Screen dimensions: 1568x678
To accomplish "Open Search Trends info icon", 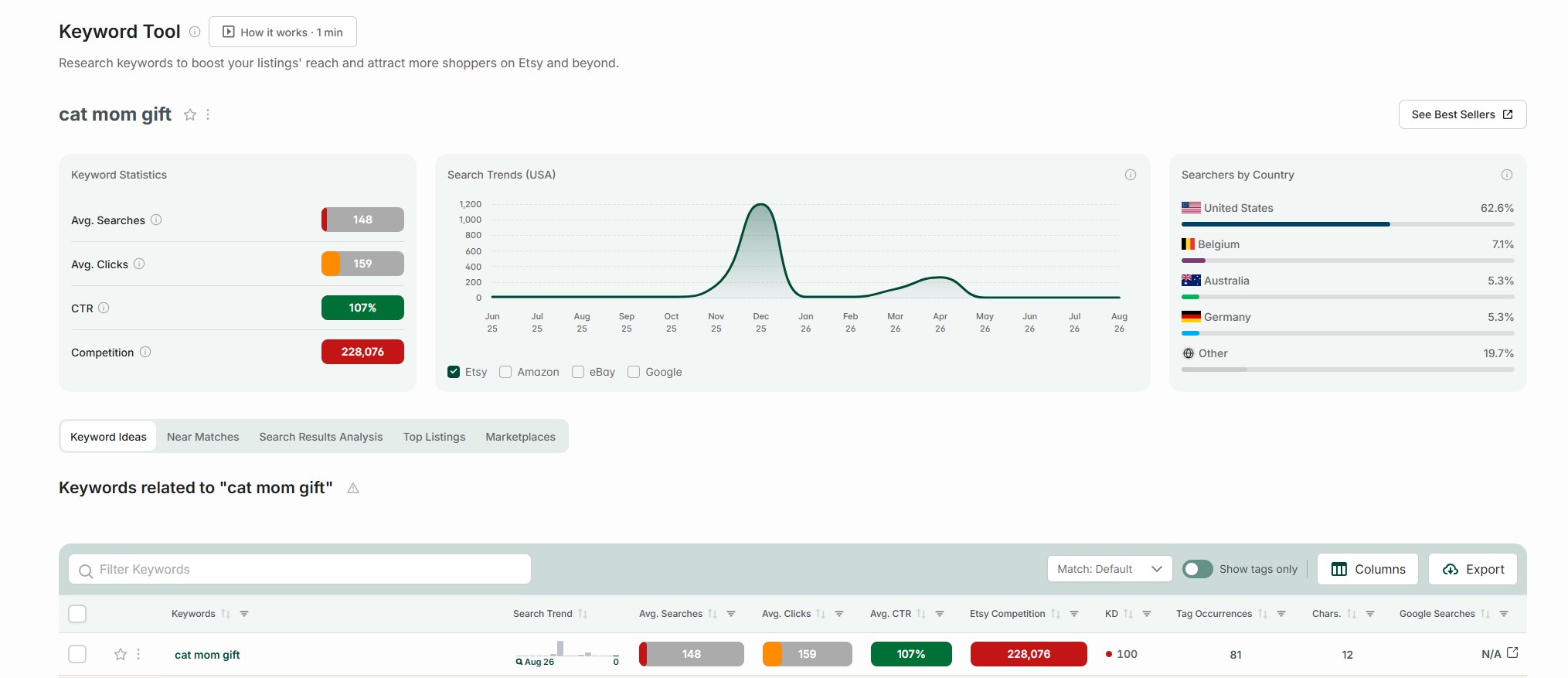I will click(x=1131, y=175).
